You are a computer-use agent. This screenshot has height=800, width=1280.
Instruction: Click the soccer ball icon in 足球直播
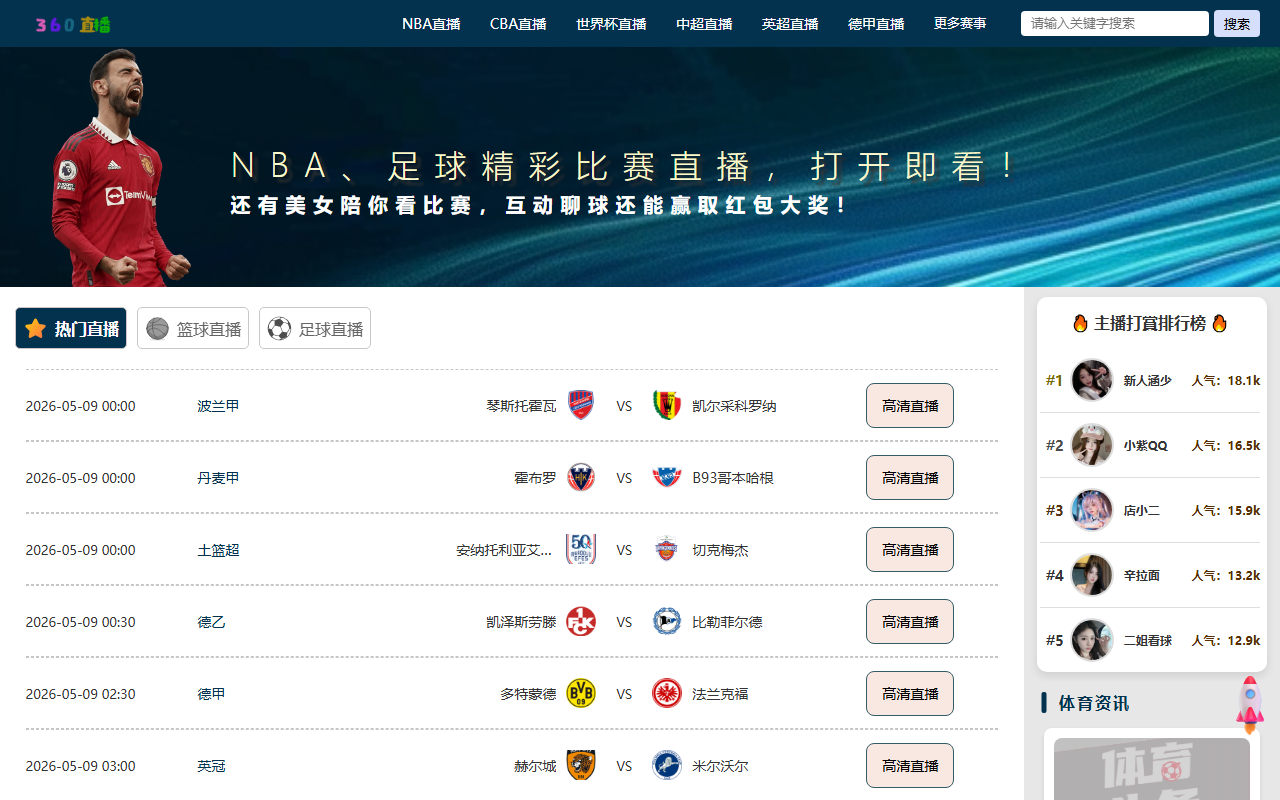coord(280,328)
